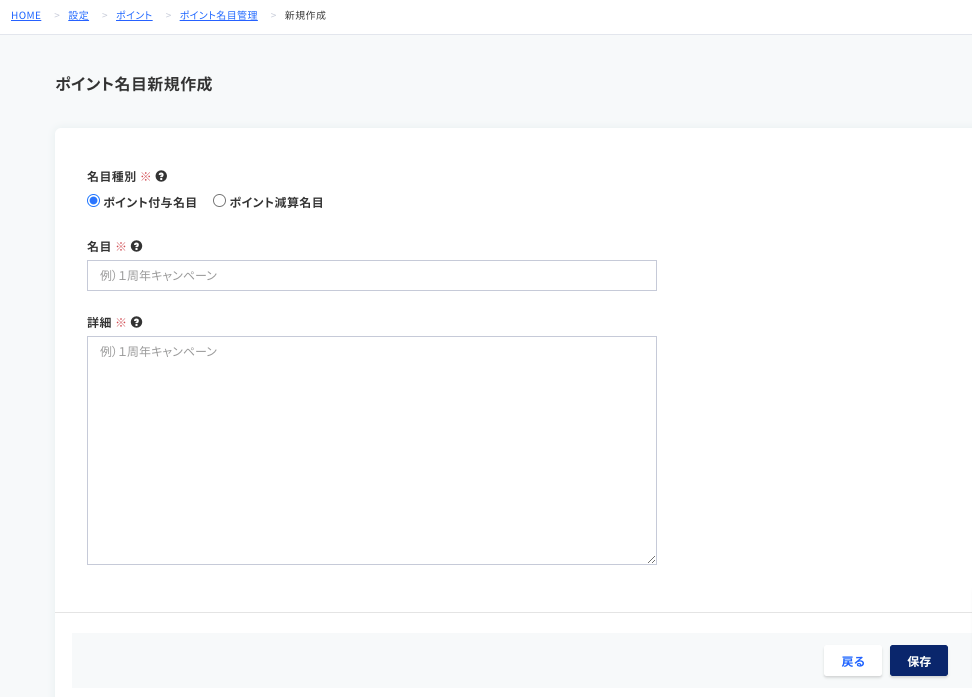Select the ポイント付与名目 radio button
Screen dimensions: 972x697
94,201
